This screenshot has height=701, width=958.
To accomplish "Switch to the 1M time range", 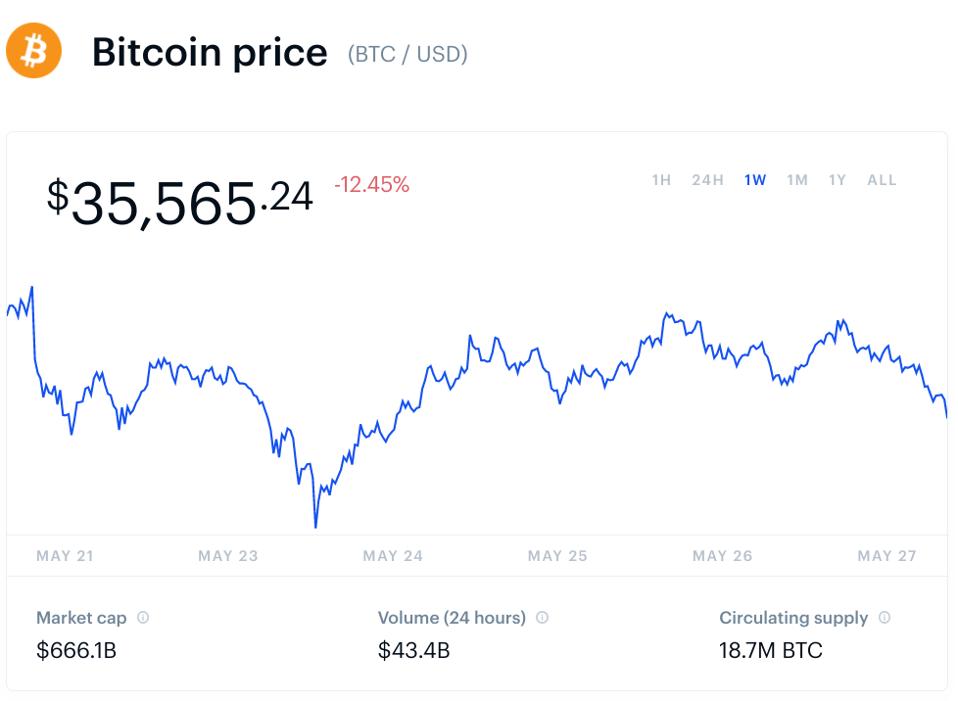I will [x=797, y=181].
